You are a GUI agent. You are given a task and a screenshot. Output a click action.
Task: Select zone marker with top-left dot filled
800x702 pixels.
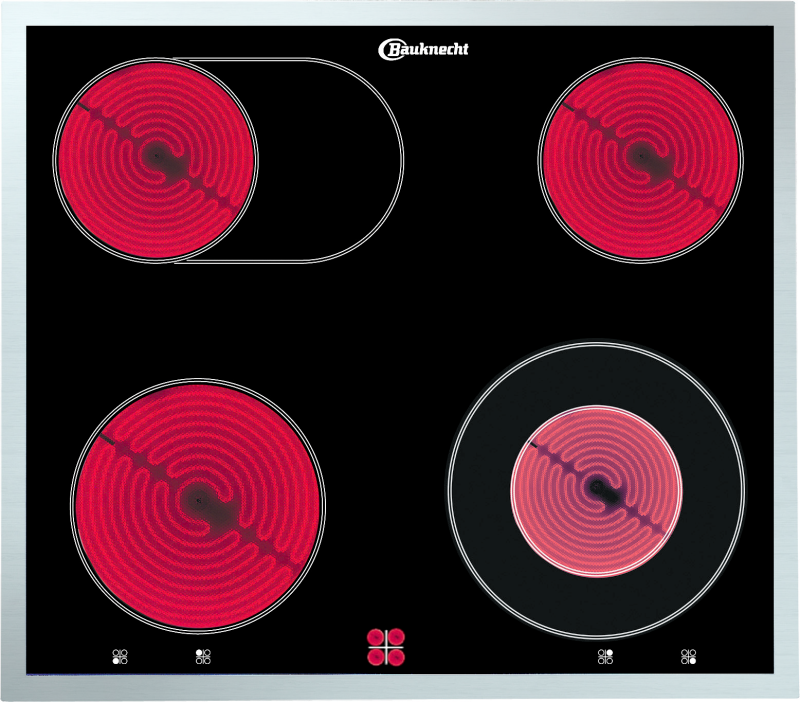coord(203,657)
